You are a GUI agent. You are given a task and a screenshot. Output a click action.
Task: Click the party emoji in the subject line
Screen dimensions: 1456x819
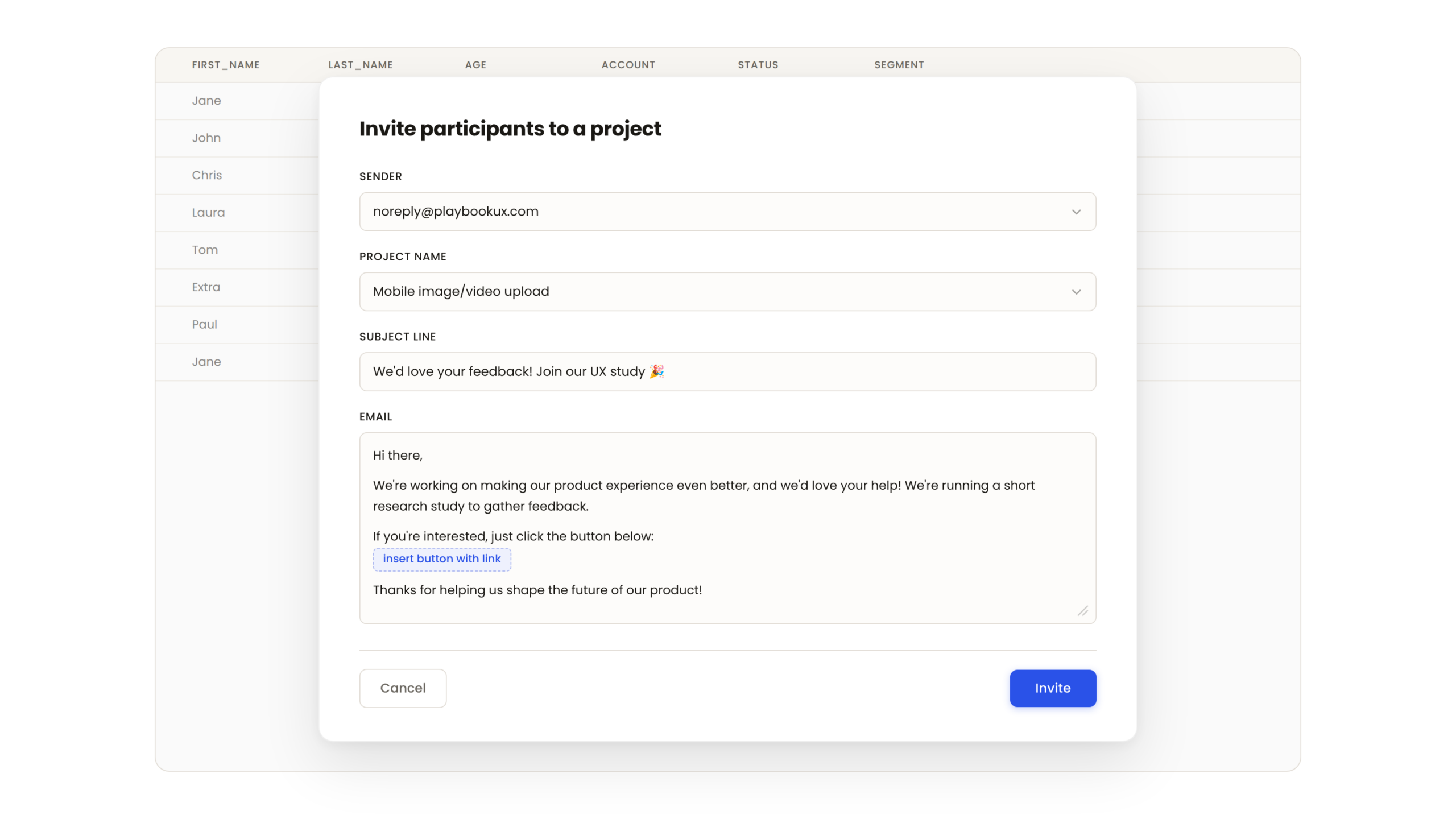click(656, 371)
